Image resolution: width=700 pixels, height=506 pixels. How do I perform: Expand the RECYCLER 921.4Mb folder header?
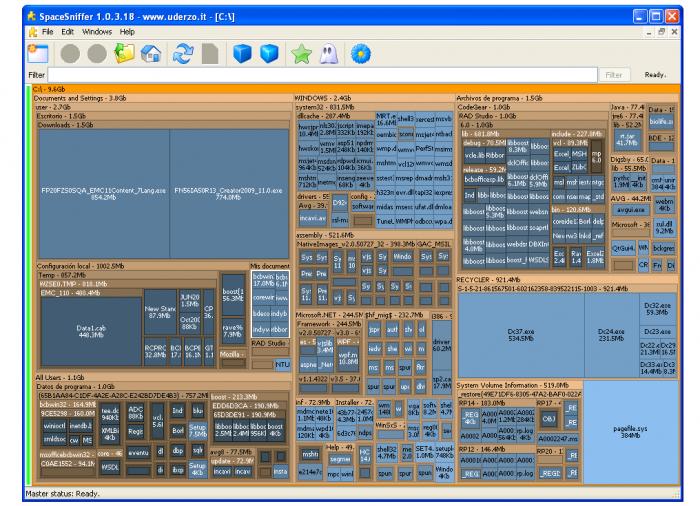(489, 281)
